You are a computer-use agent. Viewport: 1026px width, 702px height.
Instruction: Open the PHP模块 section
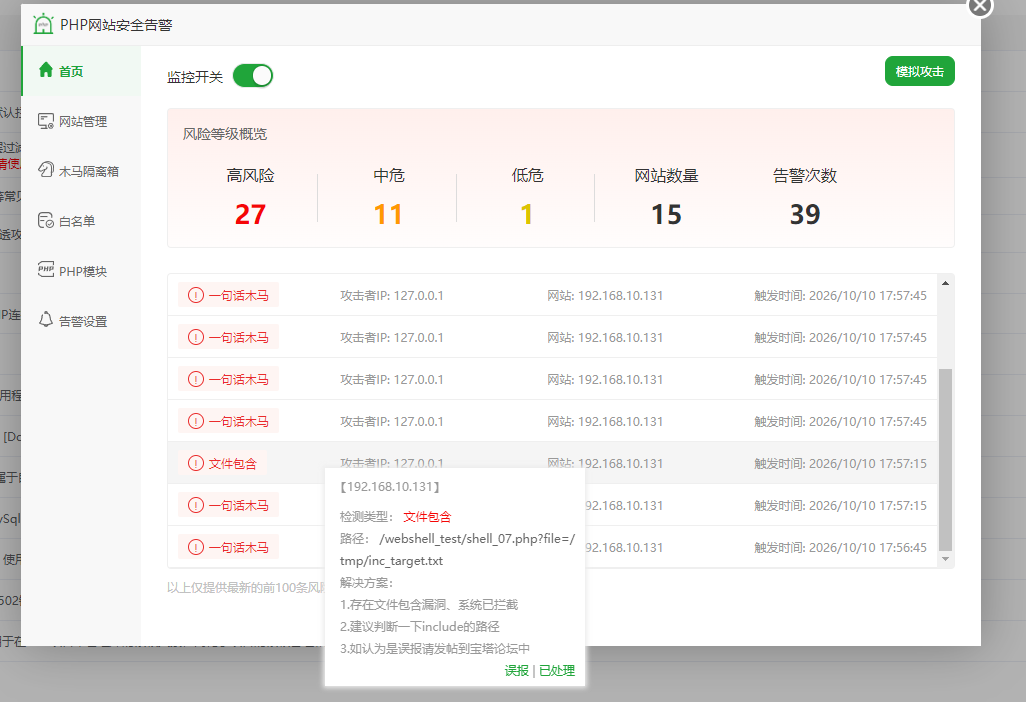point(81,271)
